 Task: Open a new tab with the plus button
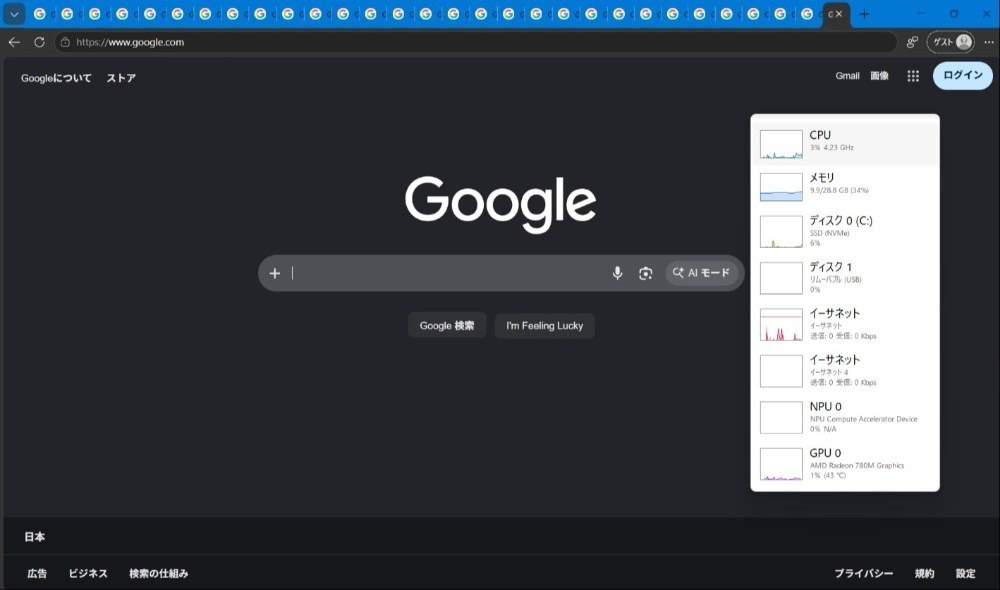coord(864,14)
